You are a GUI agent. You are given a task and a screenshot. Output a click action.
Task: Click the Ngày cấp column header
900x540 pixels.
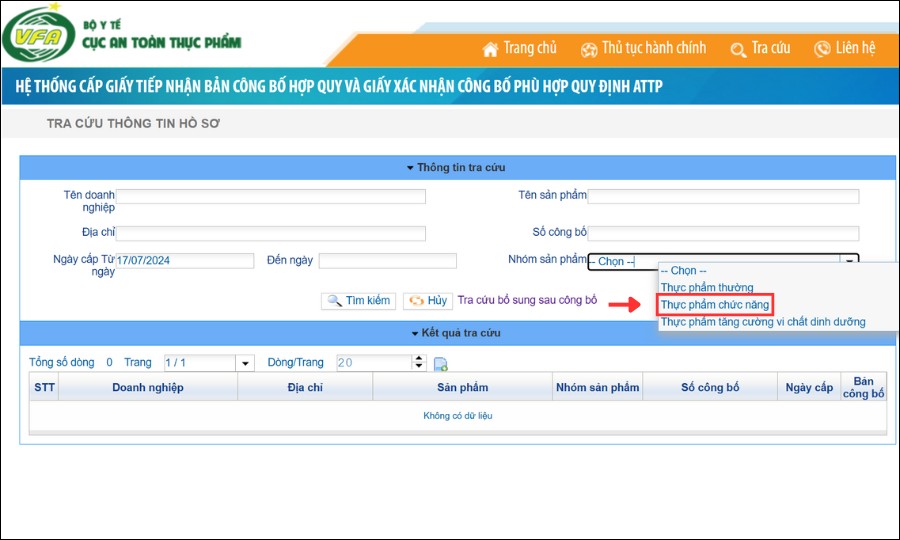pyautogui.click(x=809, y=387)
